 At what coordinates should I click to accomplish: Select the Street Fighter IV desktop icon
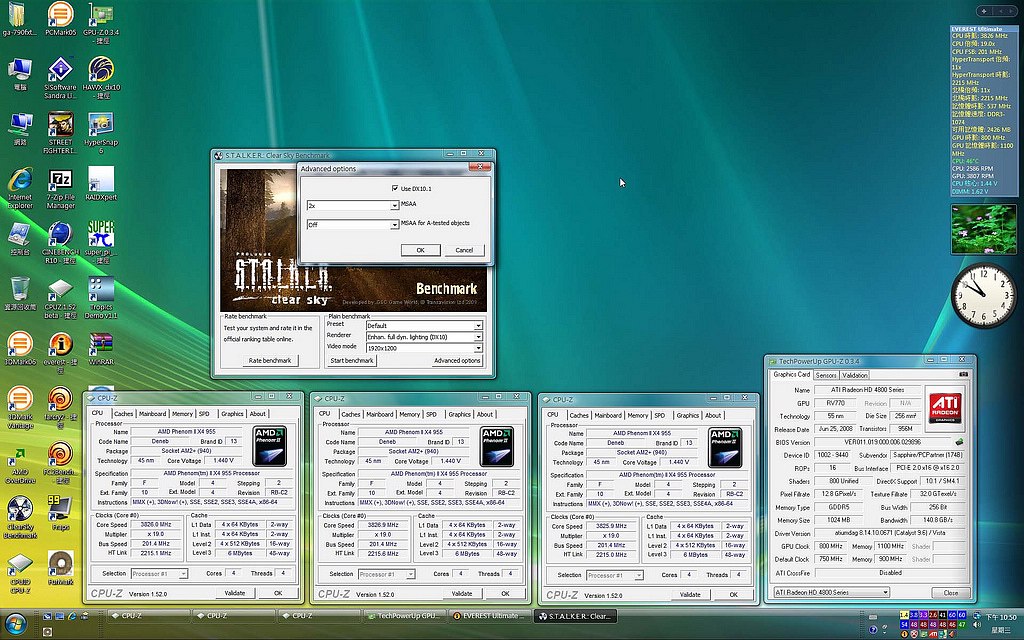click(60, 133)
